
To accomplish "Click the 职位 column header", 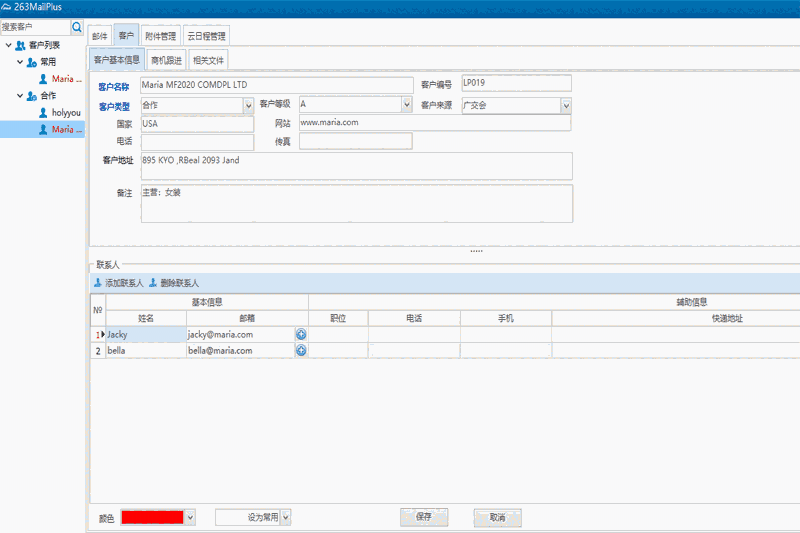I will pos(338,318).
